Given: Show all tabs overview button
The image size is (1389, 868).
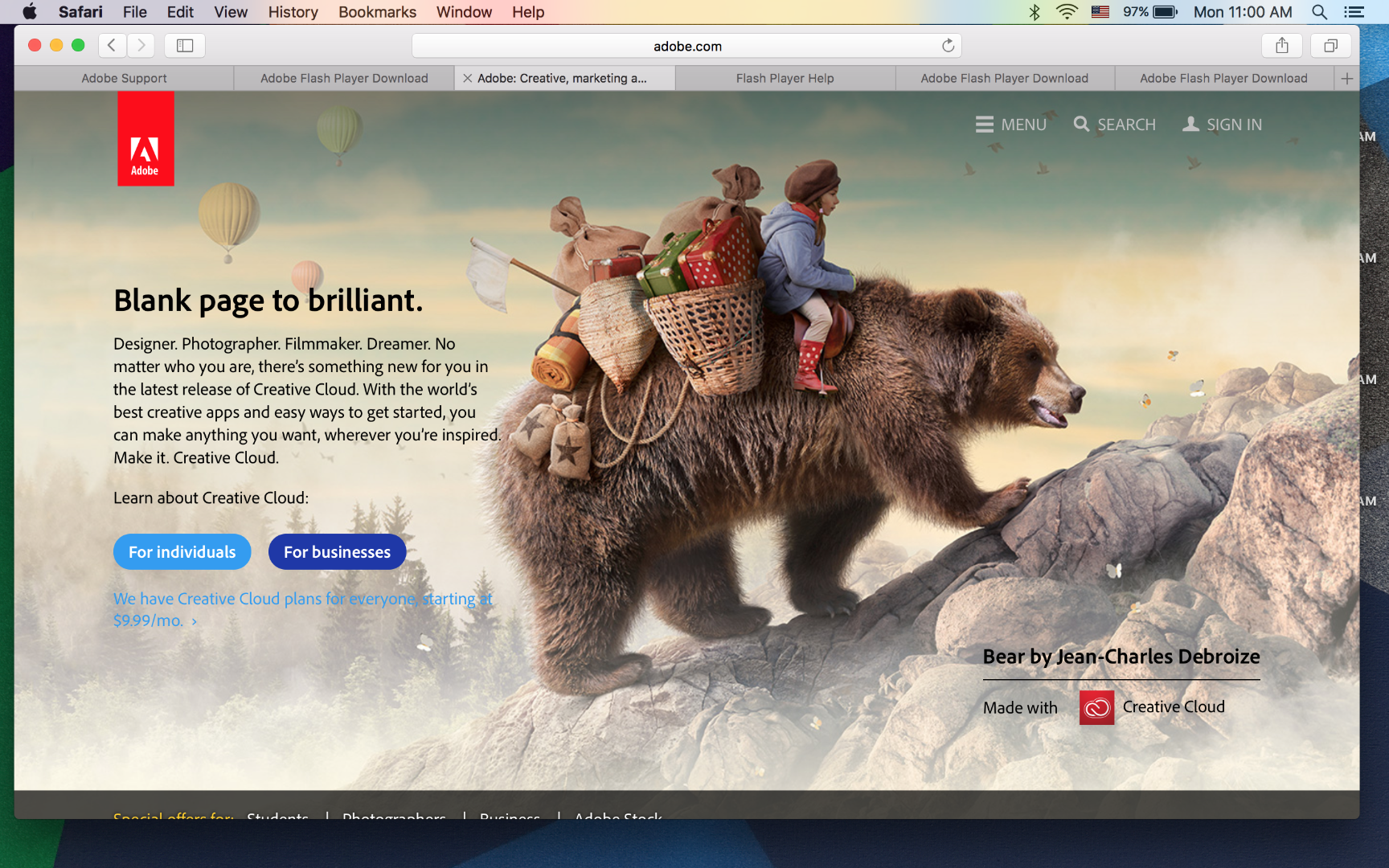Looking at the screenshot, I should [x=1330, y=46].
